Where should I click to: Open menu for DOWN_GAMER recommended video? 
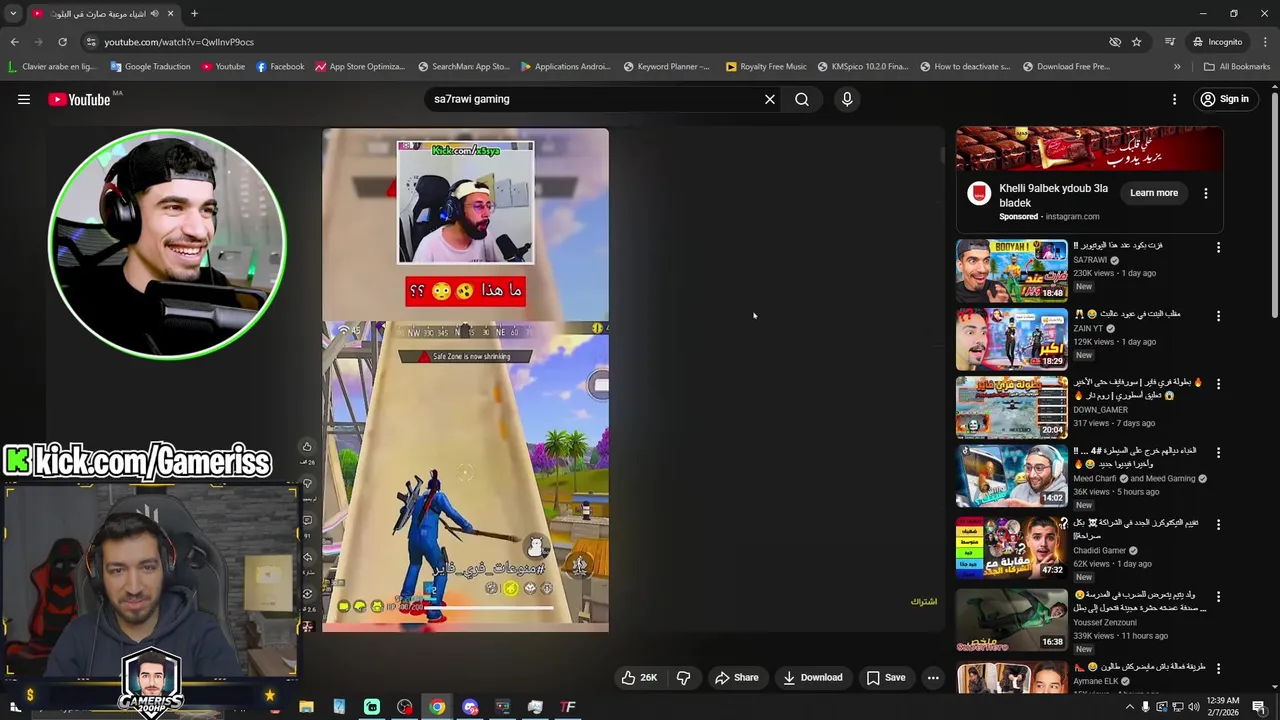(1218, 384)
